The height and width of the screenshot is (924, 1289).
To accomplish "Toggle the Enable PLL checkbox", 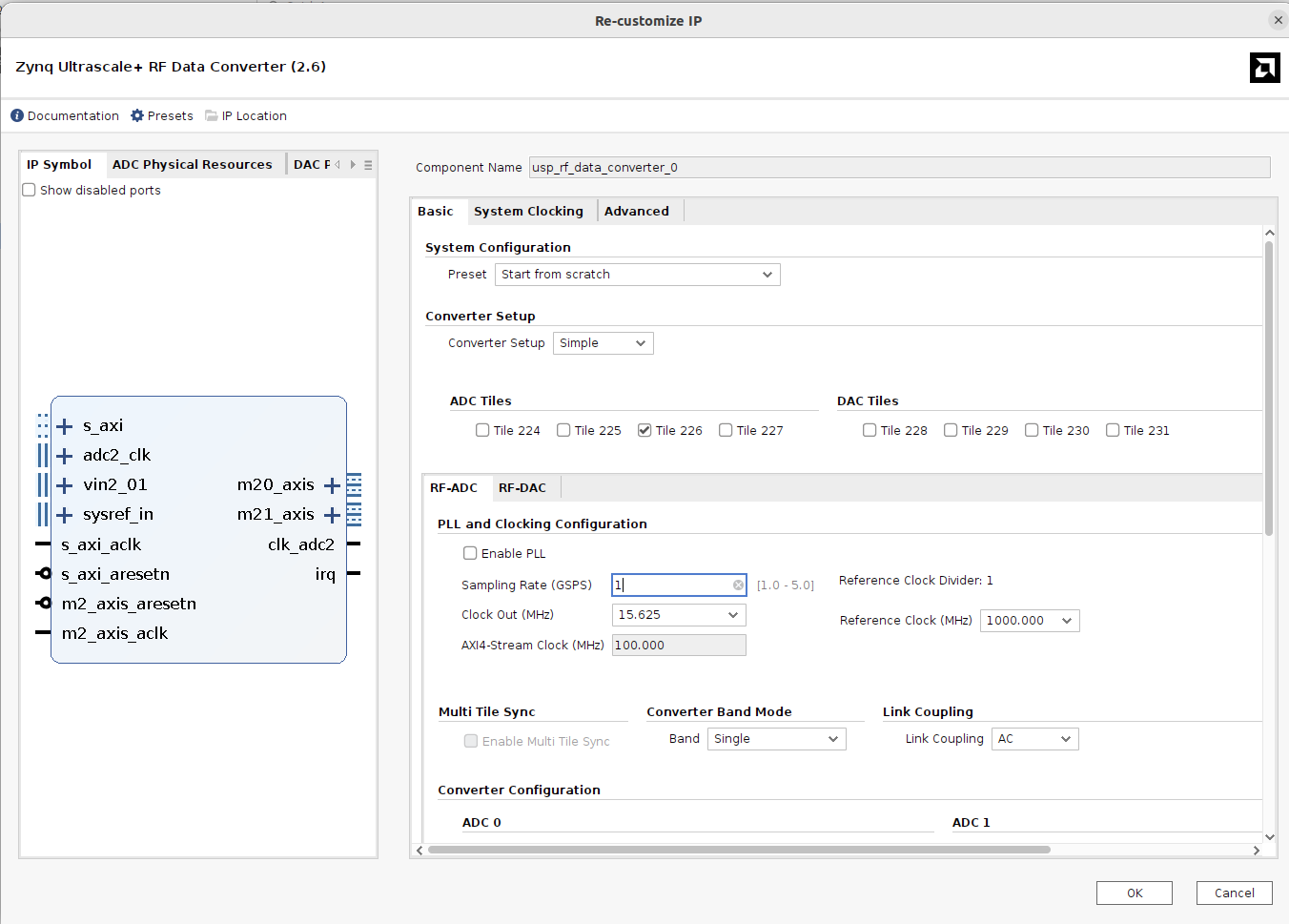I will 470,553.
